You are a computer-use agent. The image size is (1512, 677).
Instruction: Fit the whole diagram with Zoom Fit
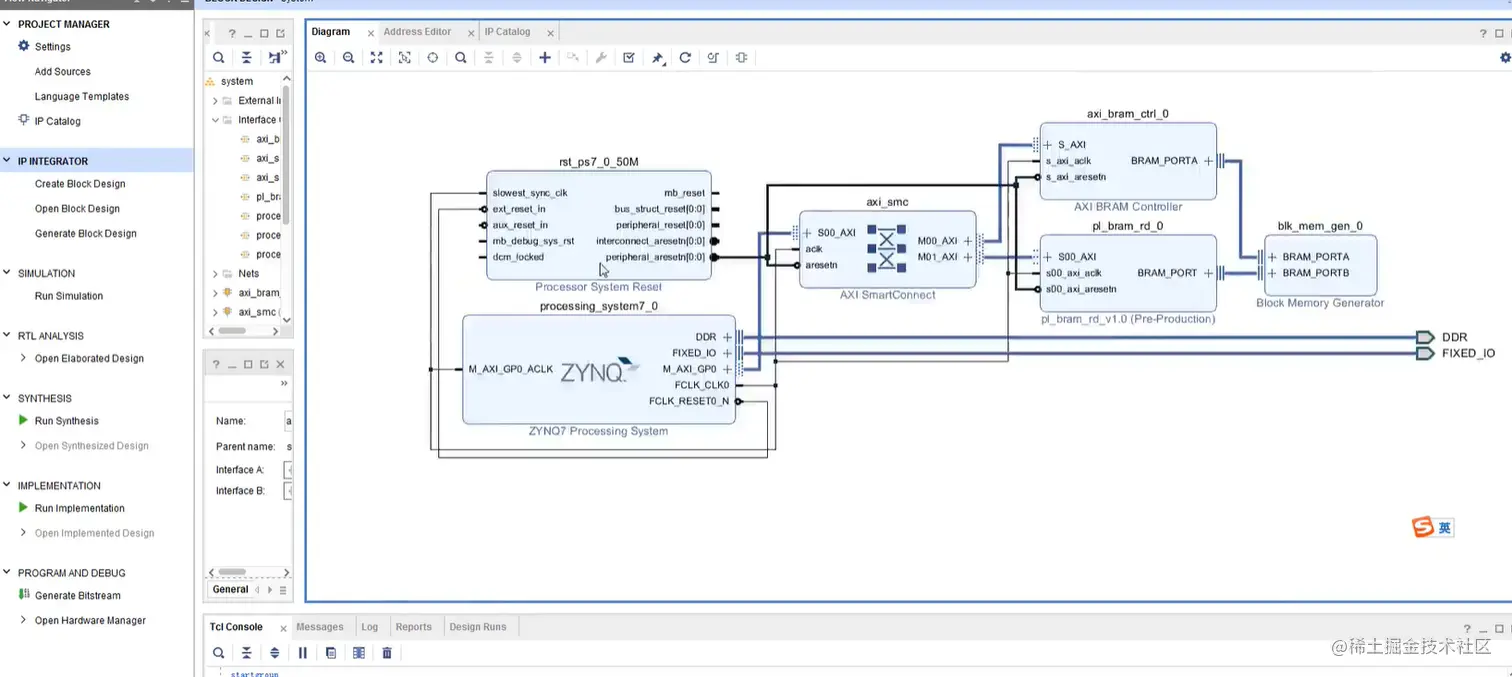pos(376,58)
